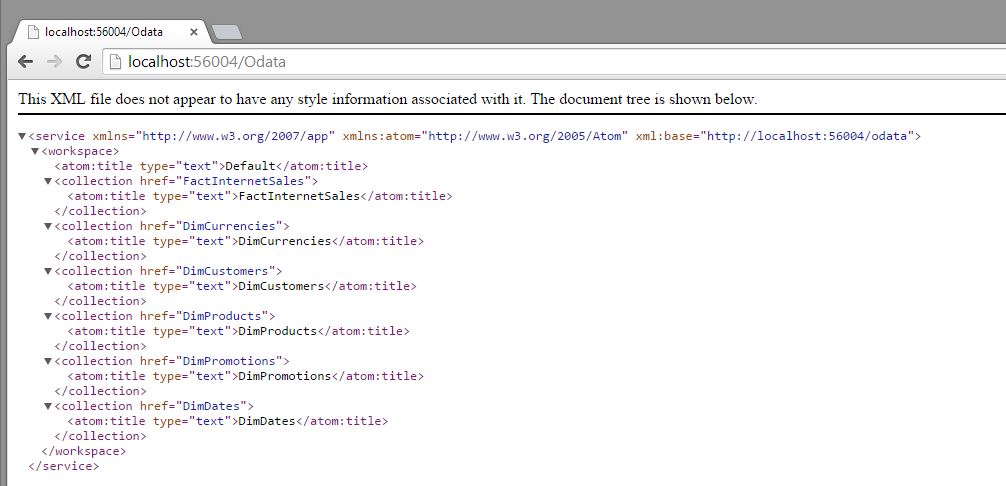Collapse the DimCustomers collection node
The width and height of the screenshot is (1006, 486).
tap(48, 271)
